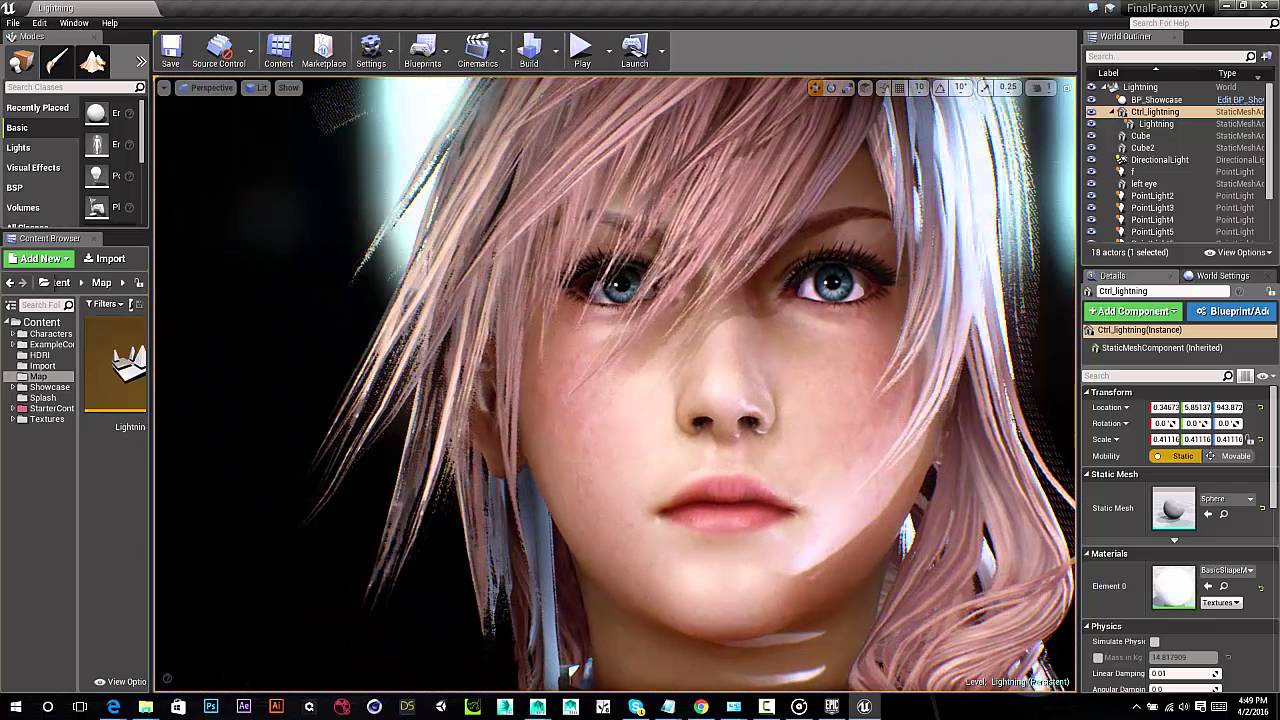Click the Build toolbar icon

pyautogui.click(x=529, y=51)
